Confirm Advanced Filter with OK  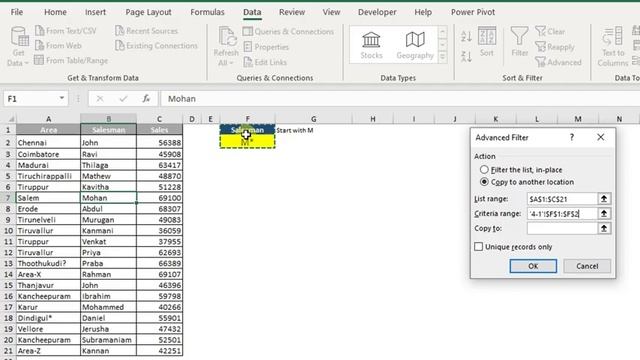click(x=533, y=266)
